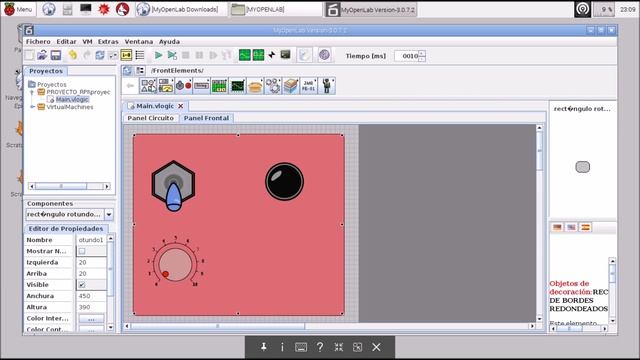Open the Ayuda menu
Viewport: 640px width, 360px height.
[169, 42]
